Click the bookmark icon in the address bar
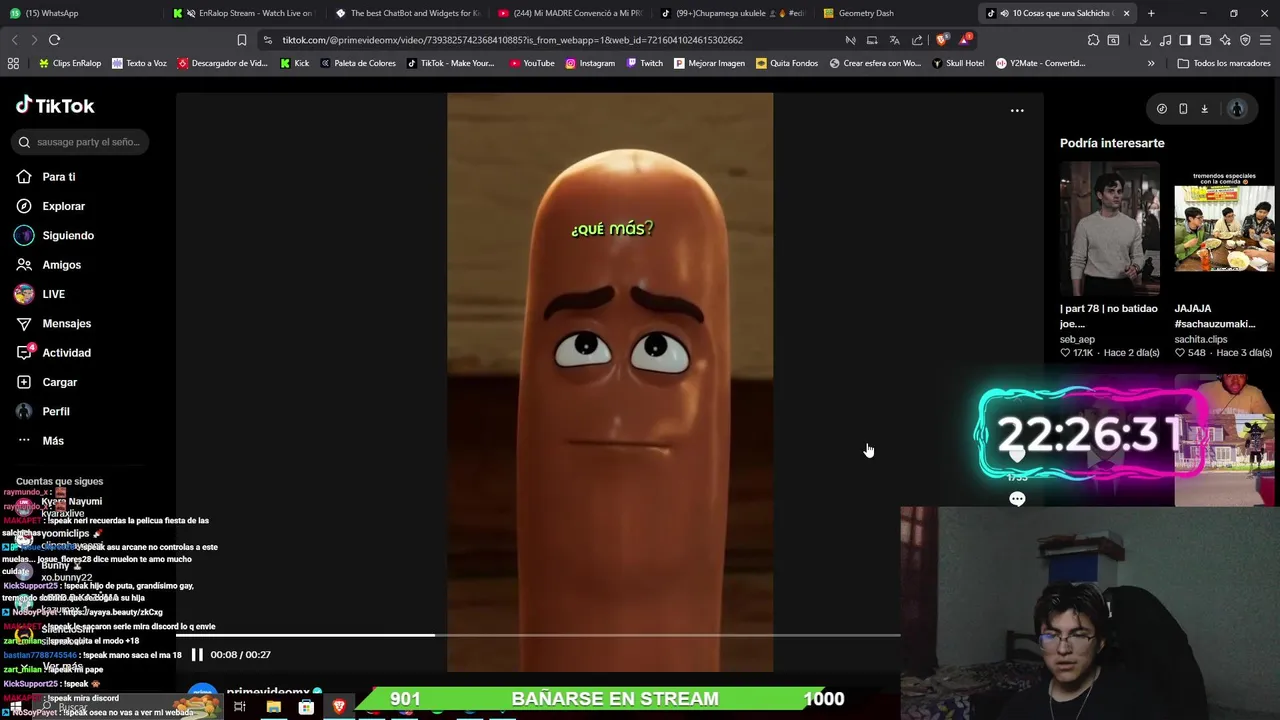Screen dimensions: 1280x720 coord(241,40)
